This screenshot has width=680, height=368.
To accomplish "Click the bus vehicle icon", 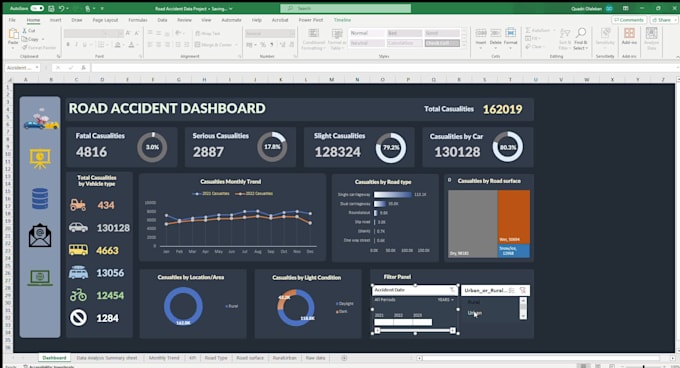I will click(78, 250).
